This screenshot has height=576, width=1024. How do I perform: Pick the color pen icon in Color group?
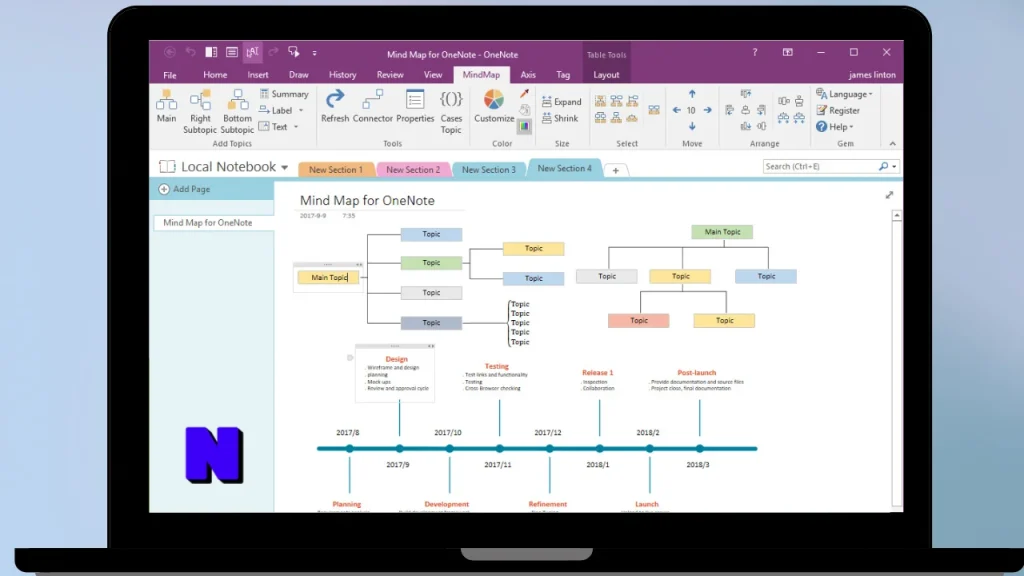(x=524, y=94)
